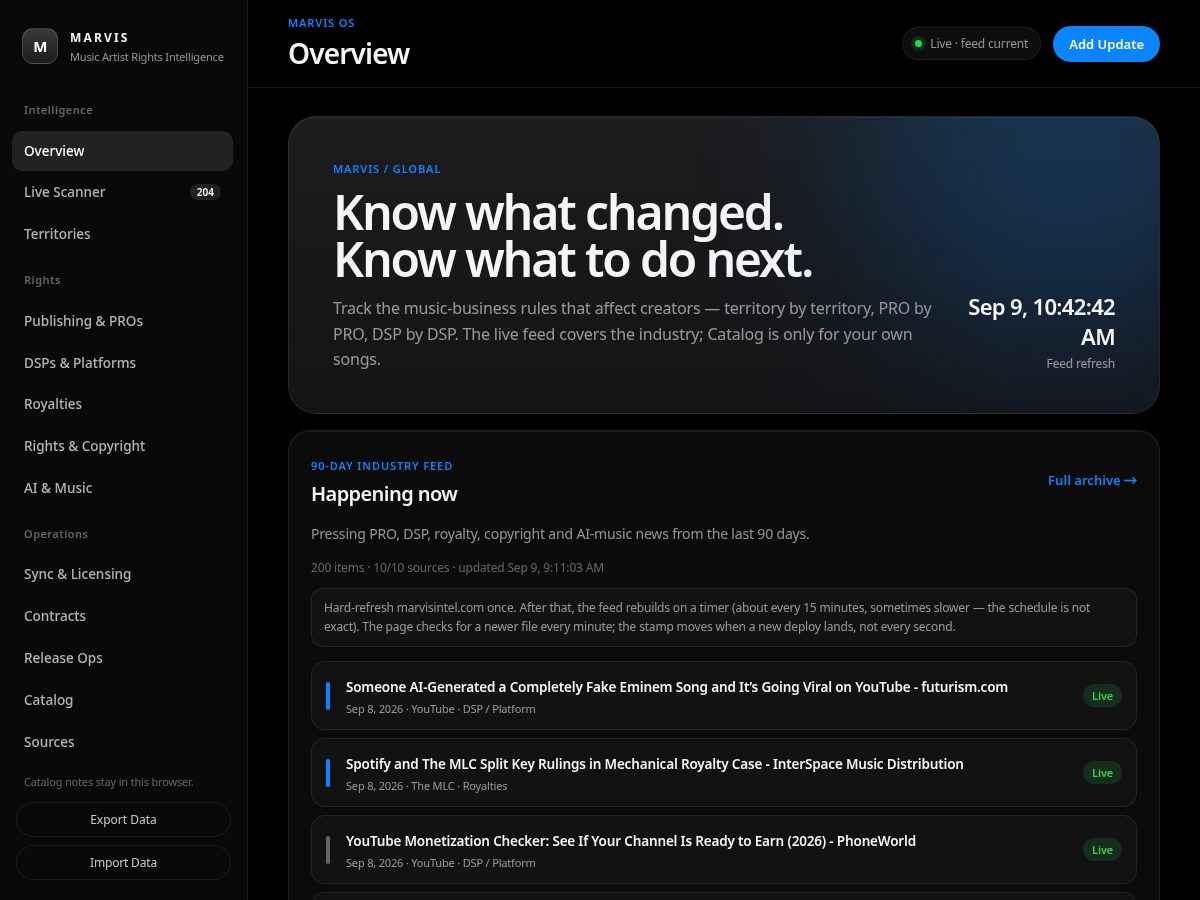Click the Live badge on the Spotify MLC item
This screenshot has height=900, width=1200.
(1102, 773)
